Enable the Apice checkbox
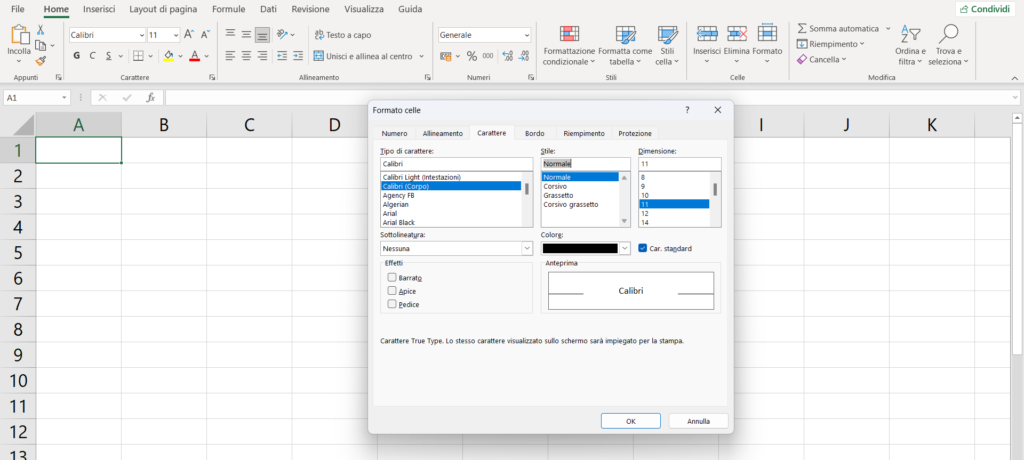Image resolution: width=1024 pixels, height=460 pixels. click(x=392, y=291)
